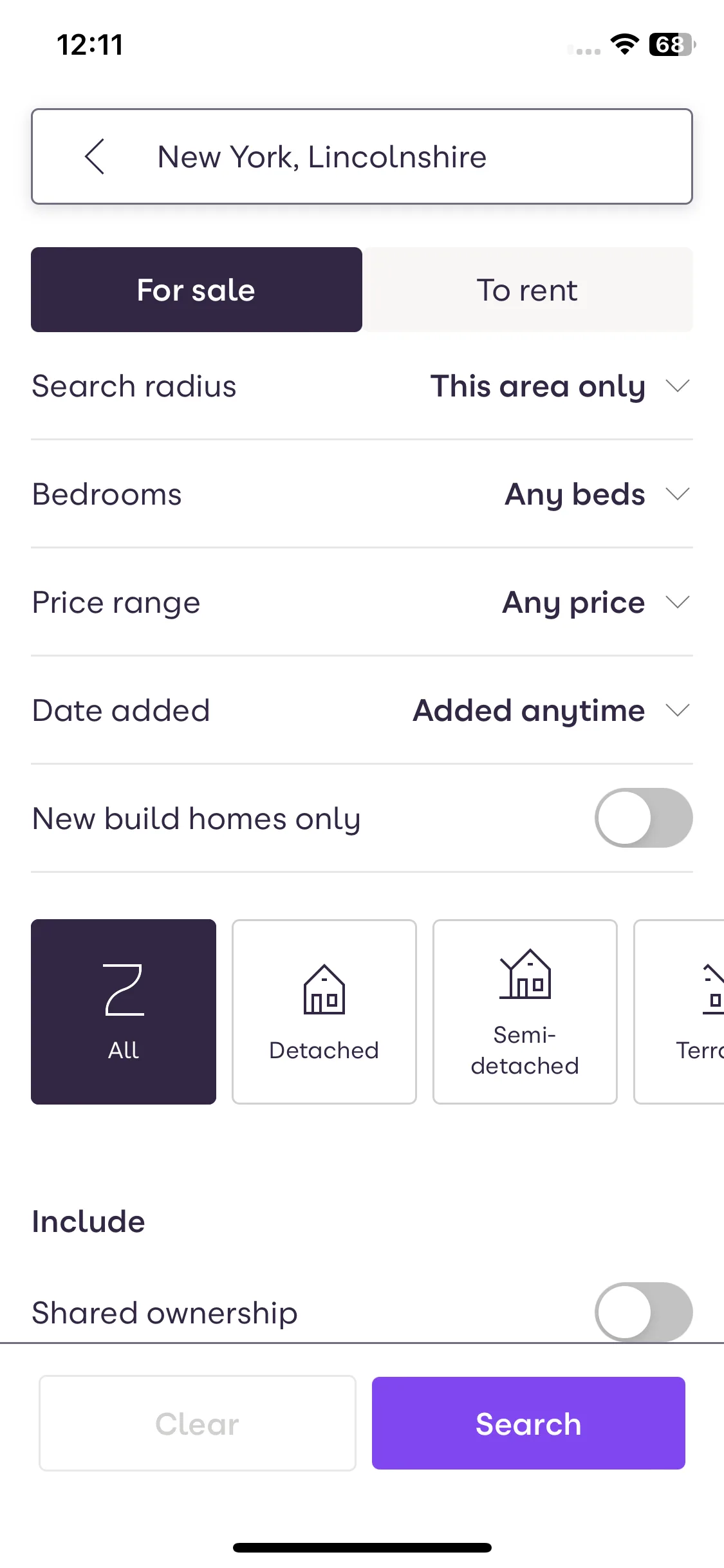Tap the back arrow in the location box
This screenshot has height=1568, width=724.
coord(95,156)
